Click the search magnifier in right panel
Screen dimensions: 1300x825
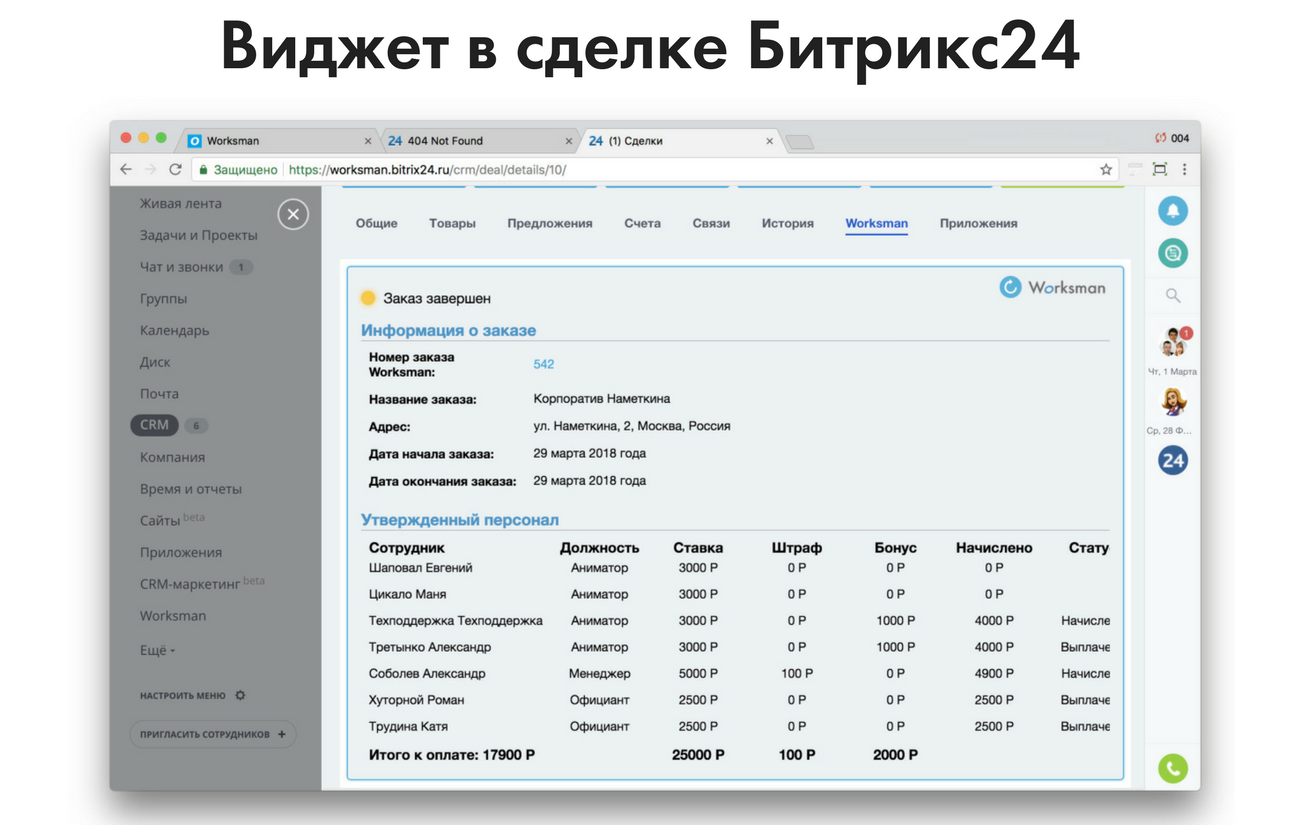point(1173,296)
